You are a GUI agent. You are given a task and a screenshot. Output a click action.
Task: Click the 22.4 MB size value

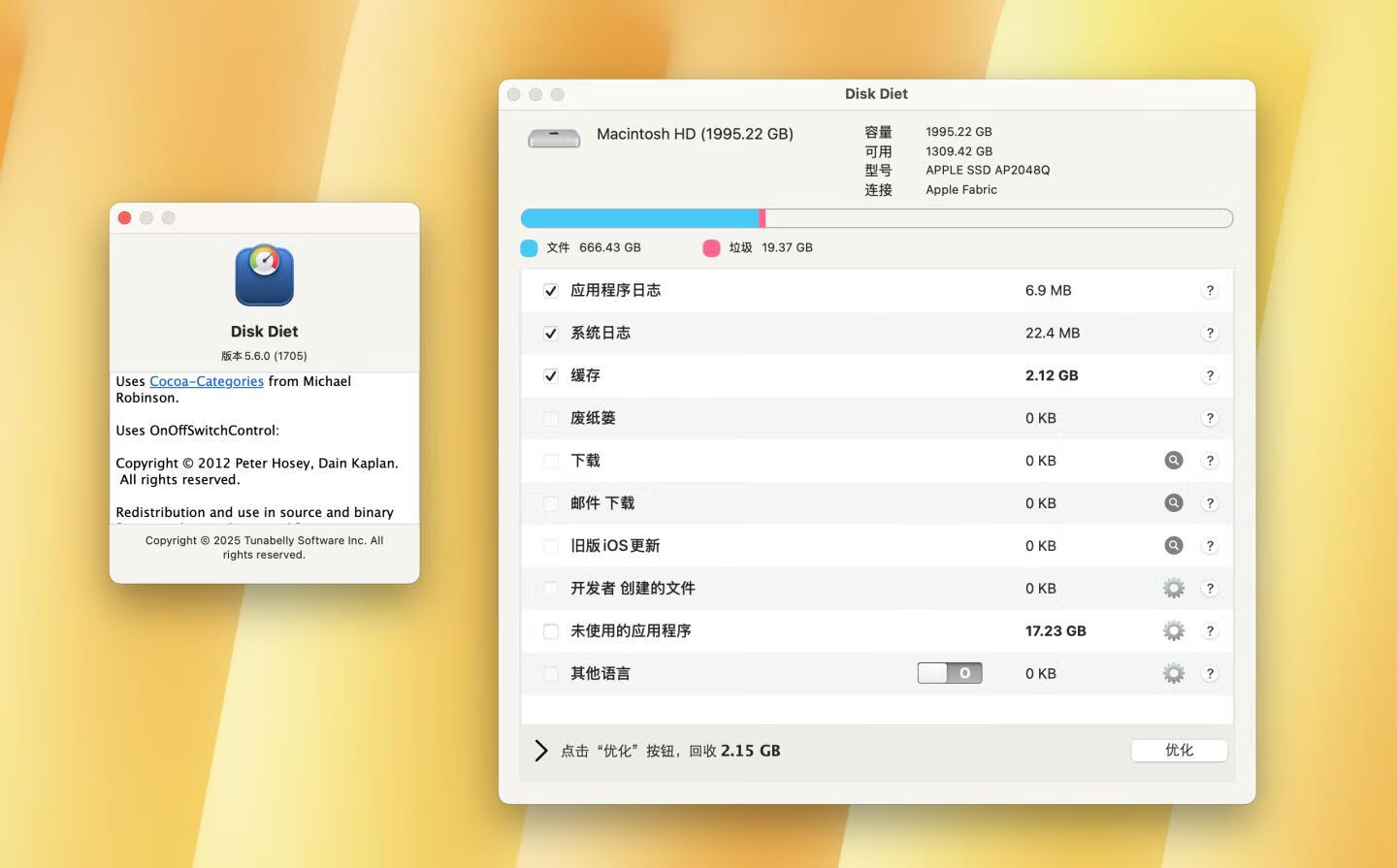pyautogui.click(x=1053, y=334)
